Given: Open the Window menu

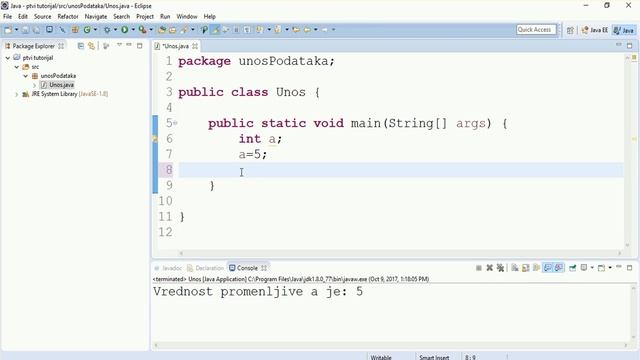Looking at the screenshot, I should 187,16.
